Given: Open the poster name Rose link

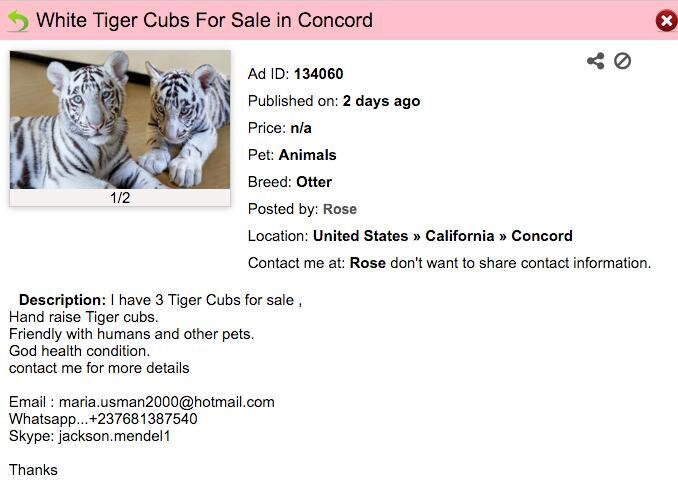Looking at the screenshot, I should [x=340, y=209].
